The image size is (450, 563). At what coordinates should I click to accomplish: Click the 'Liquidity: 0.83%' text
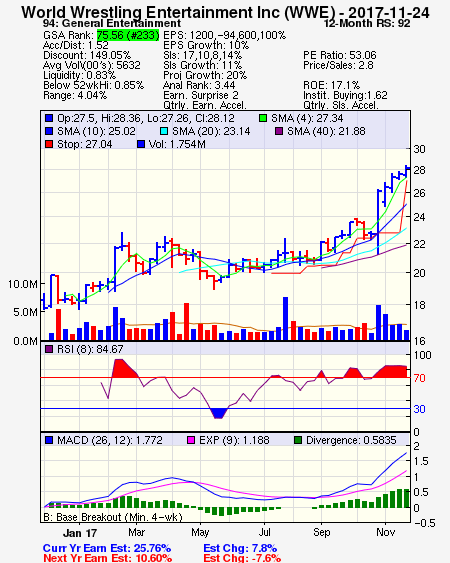pyautogui.click(x=79, y=75)
